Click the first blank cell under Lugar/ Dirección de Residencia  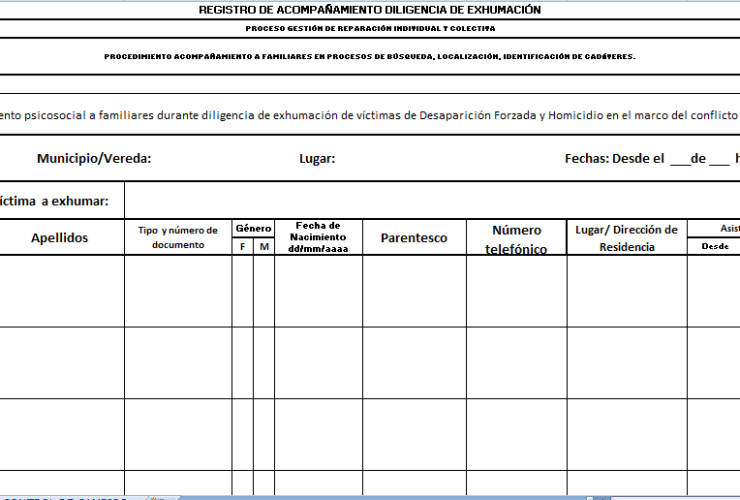[x=627, y=291]
